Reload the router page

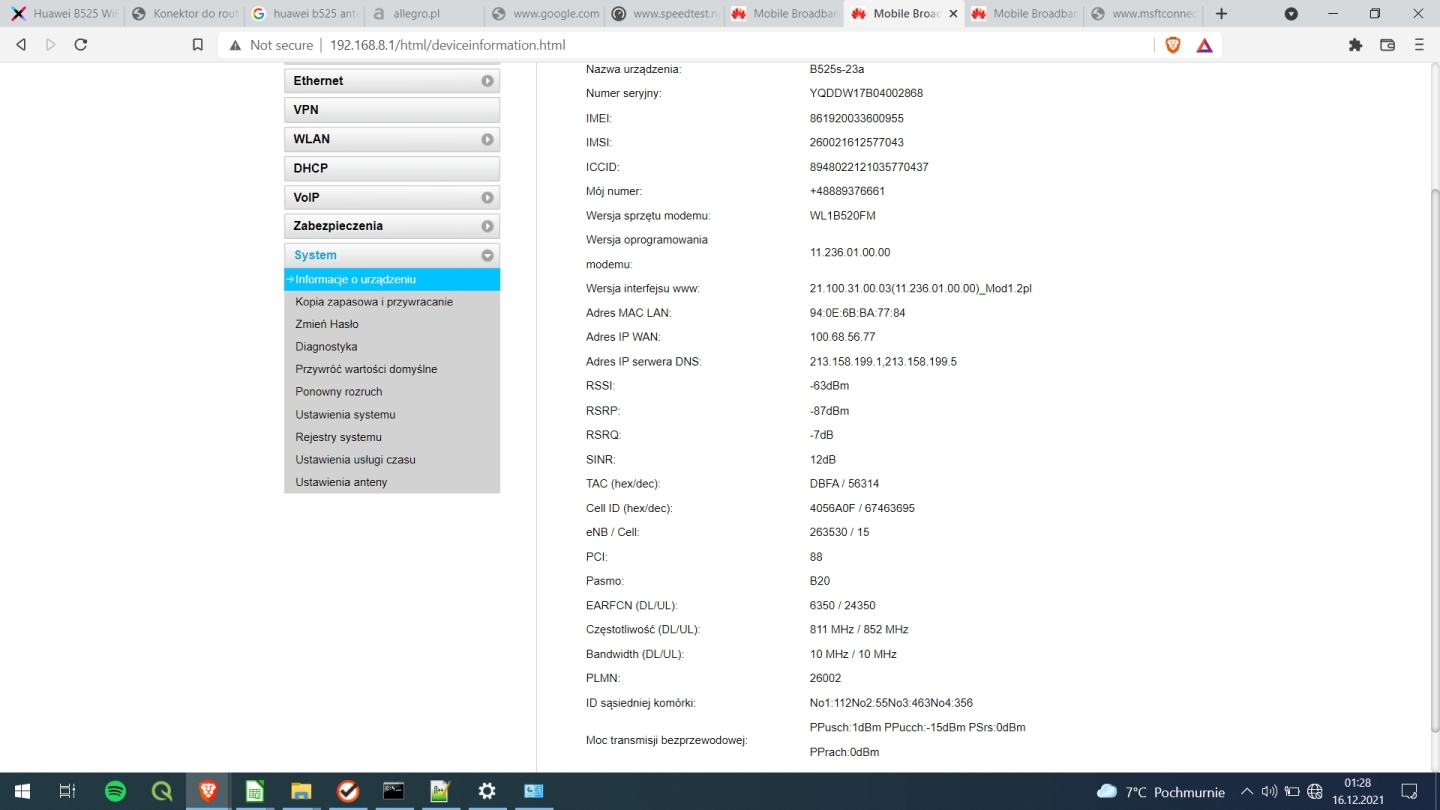point(81,45)
